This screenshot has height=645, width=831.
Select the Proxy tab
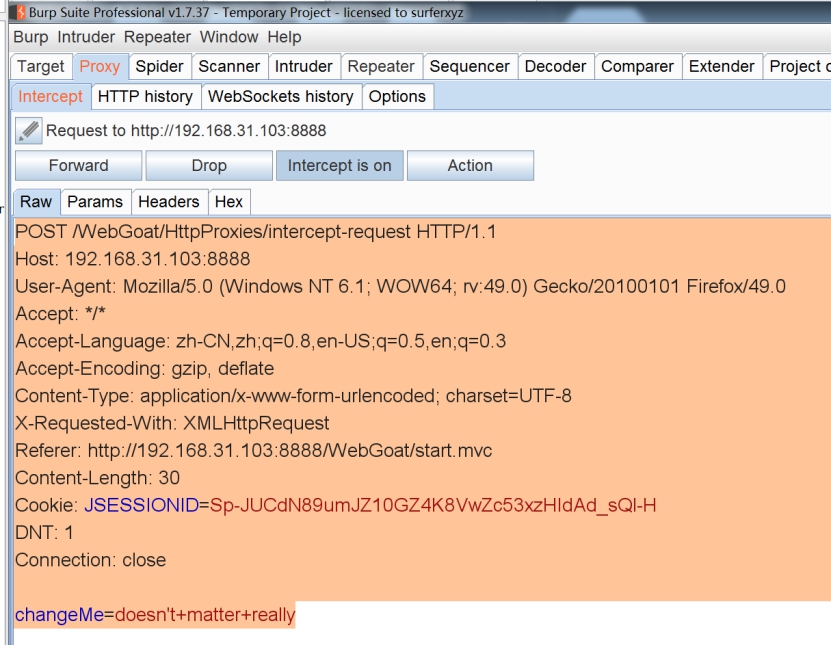point(100,66)
